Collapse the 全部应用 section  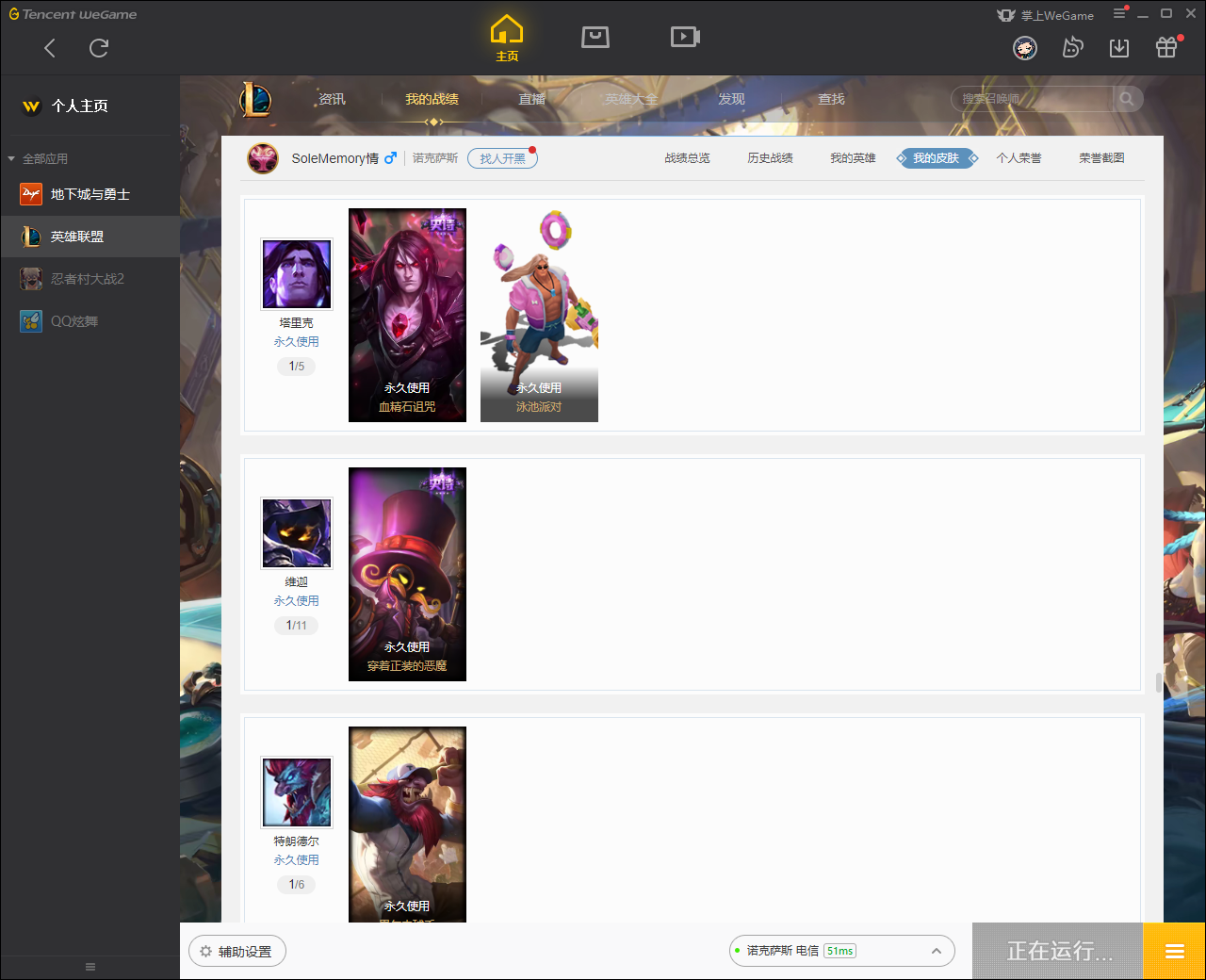click(x=38, y=158)
